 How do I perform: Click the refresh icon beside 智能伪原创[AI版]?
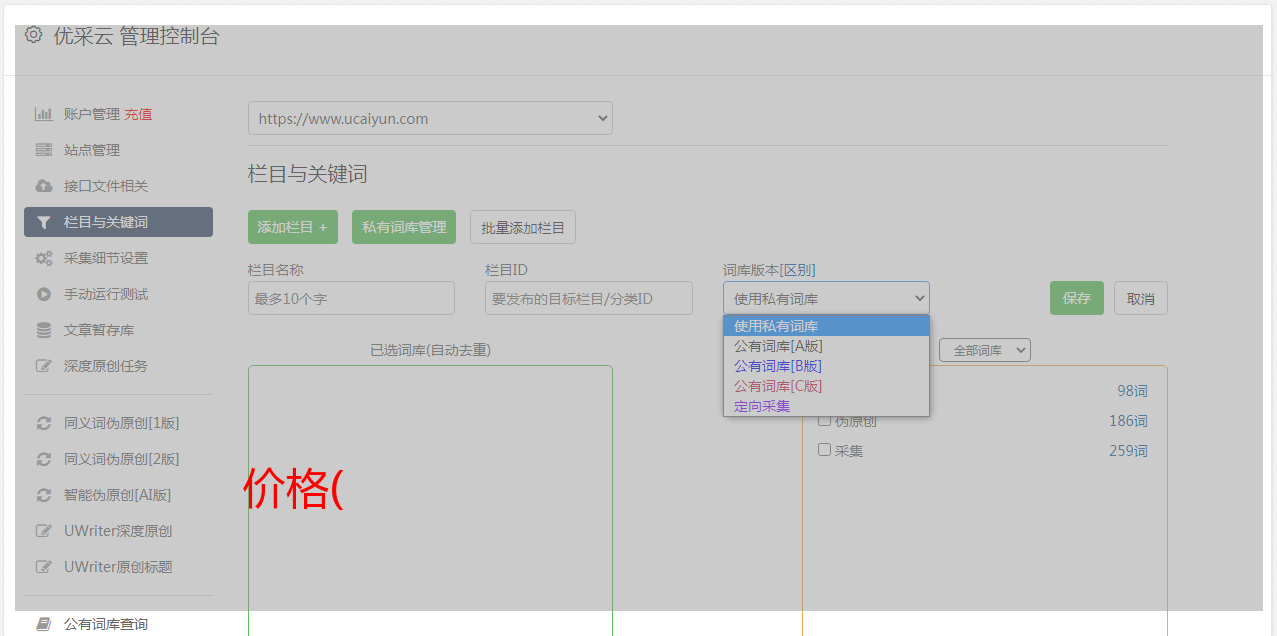[x=43, y=495]
